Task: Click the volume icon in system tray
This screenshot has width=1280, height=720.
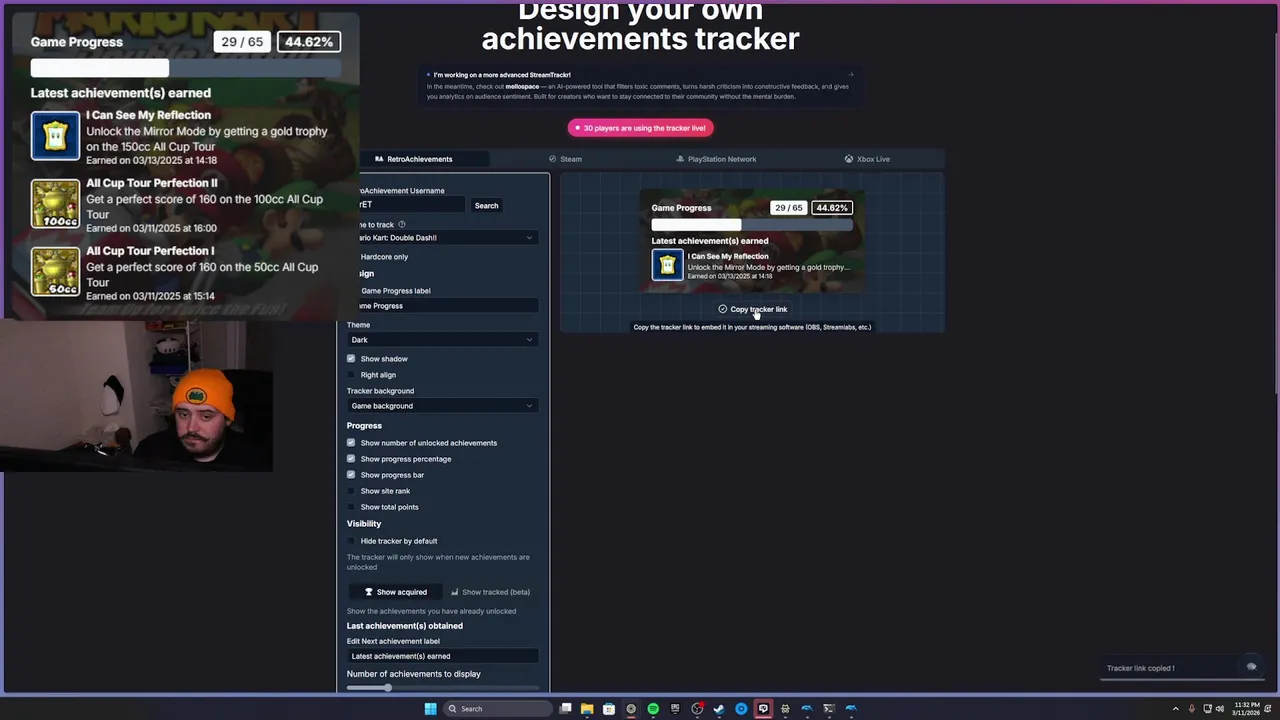Action: [x=1219, y=709]
